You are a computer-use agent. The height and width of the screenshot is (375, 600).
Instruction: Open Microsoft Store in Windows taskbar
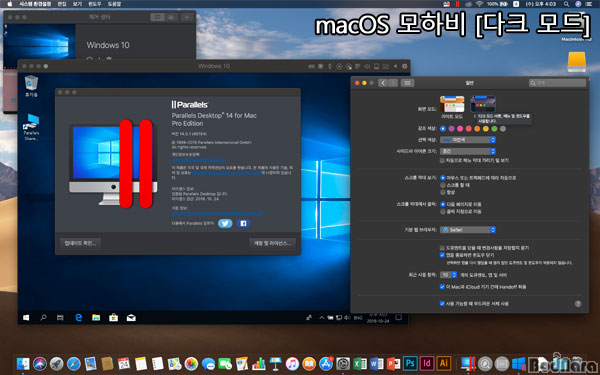(x=114, y=318)
